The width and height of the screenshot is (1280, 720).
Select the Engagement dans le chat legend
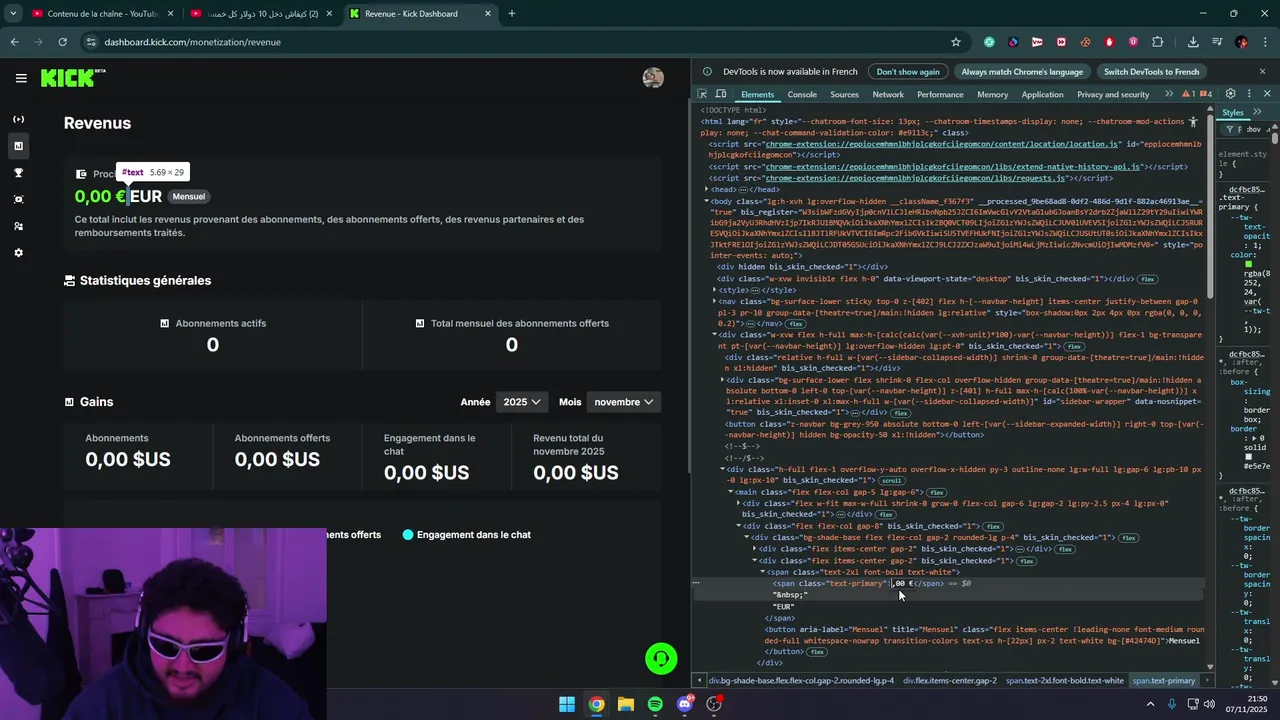(x=466, y=535)
